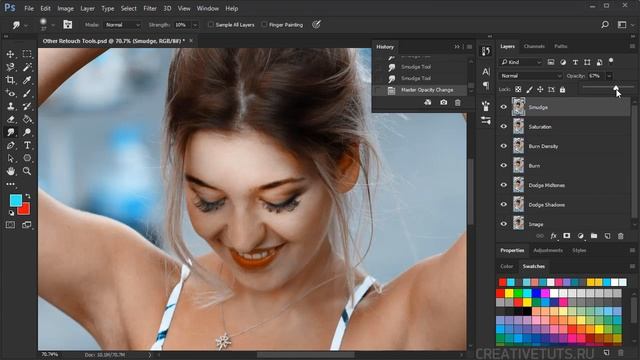Select the Paint Bucket tool

tap(27, 119)
